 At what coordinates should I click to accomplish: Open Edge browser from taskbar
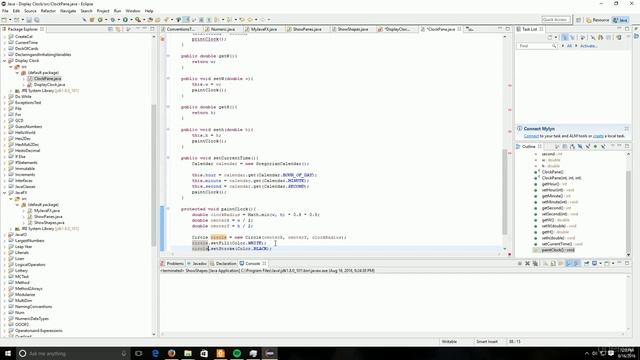(x=155, y=353)
